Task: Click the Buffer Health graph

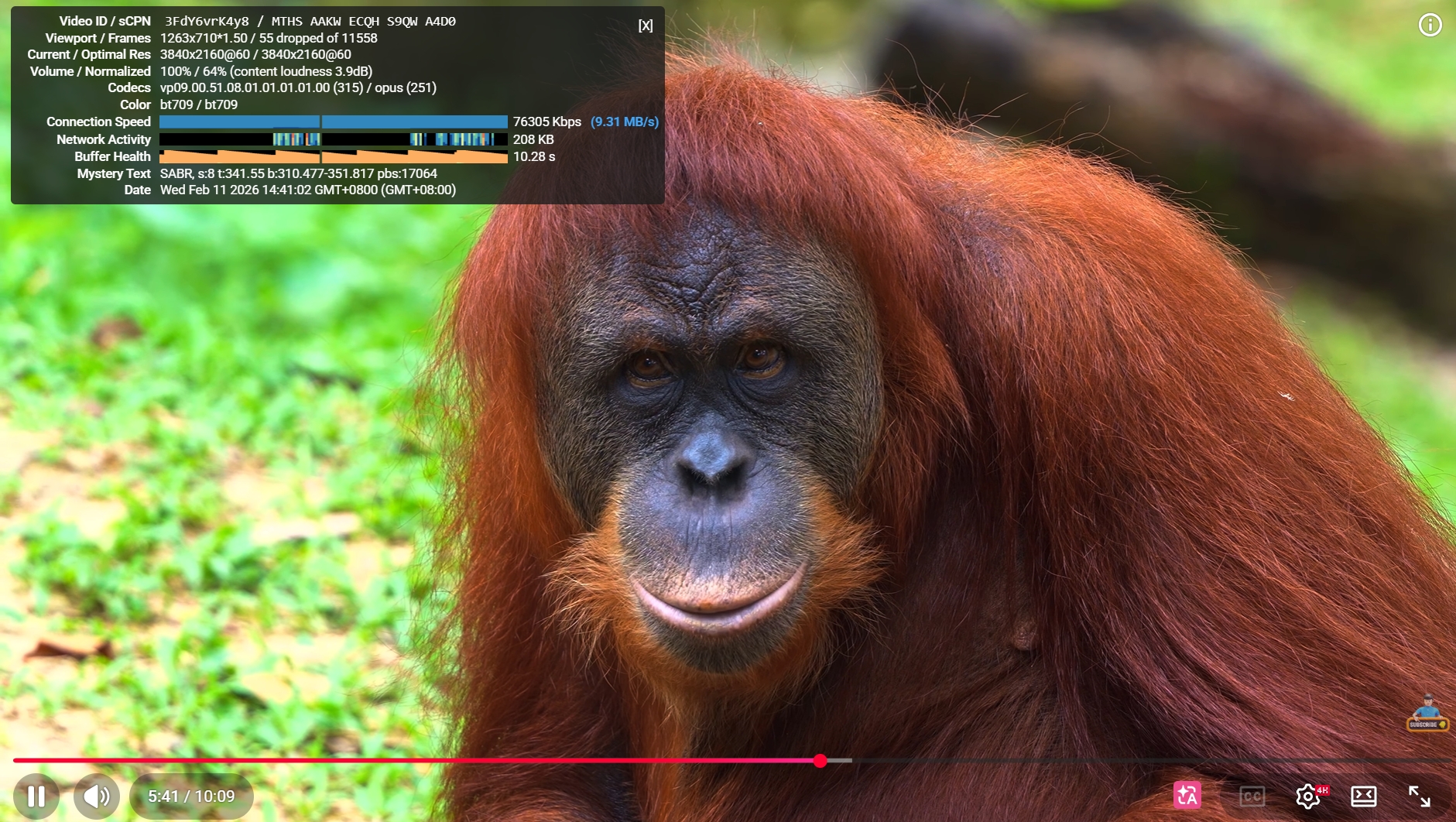Action: click(x=334, y=156)
